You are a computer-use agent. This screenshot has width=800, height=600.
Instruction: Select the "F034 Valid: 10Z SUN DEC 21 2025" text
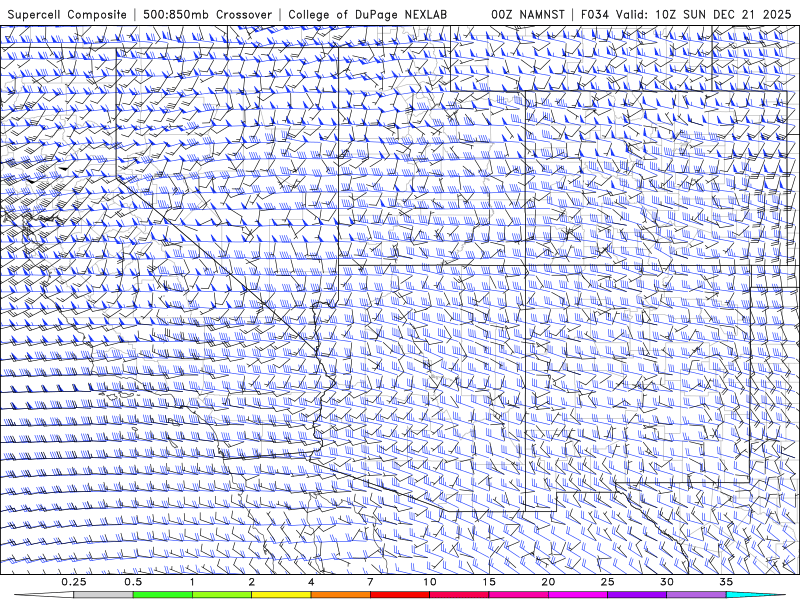pyautogui.click(x=686, y=15)
